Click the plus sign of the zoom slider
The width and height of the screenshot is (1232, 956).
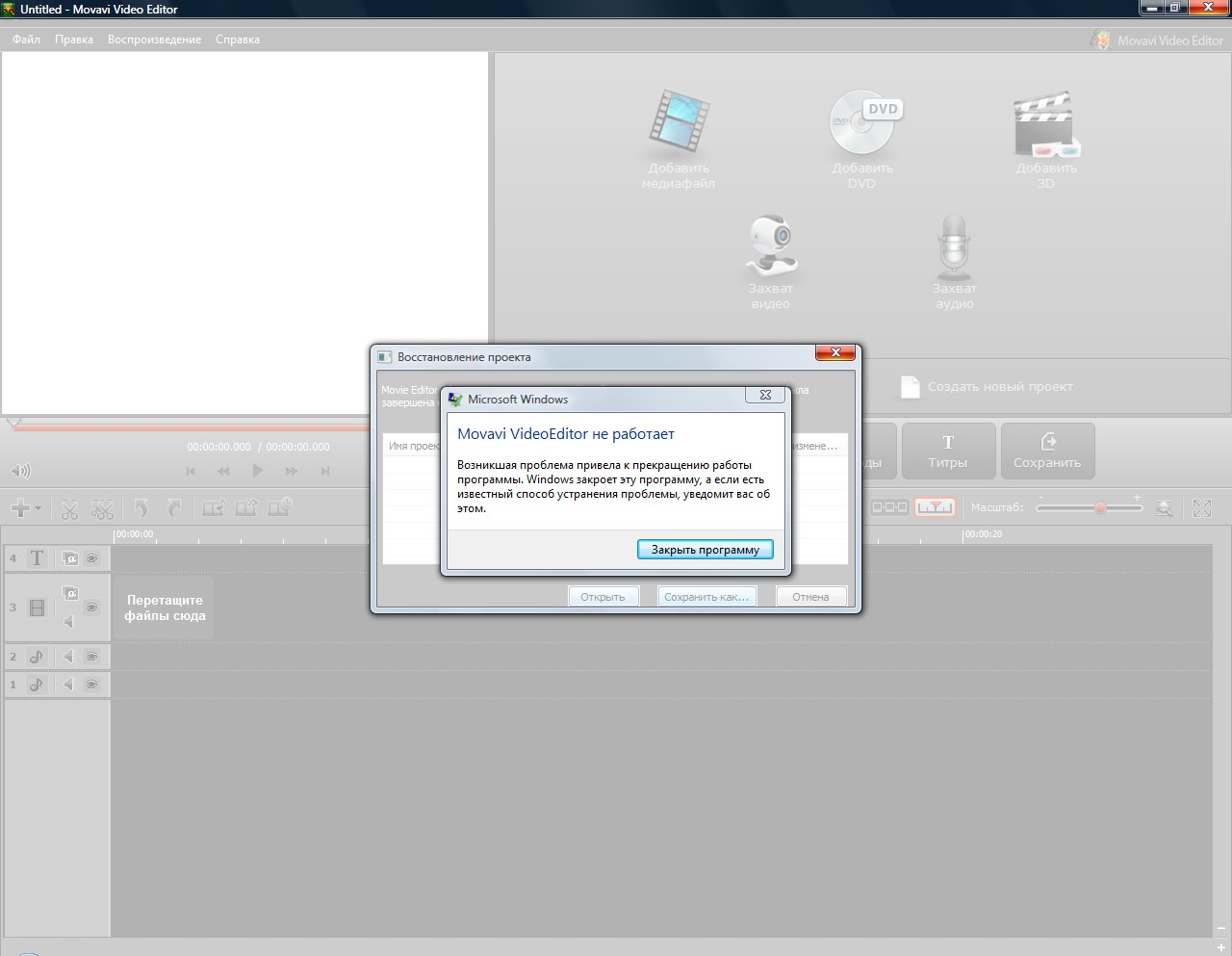tap(1137, 498)
